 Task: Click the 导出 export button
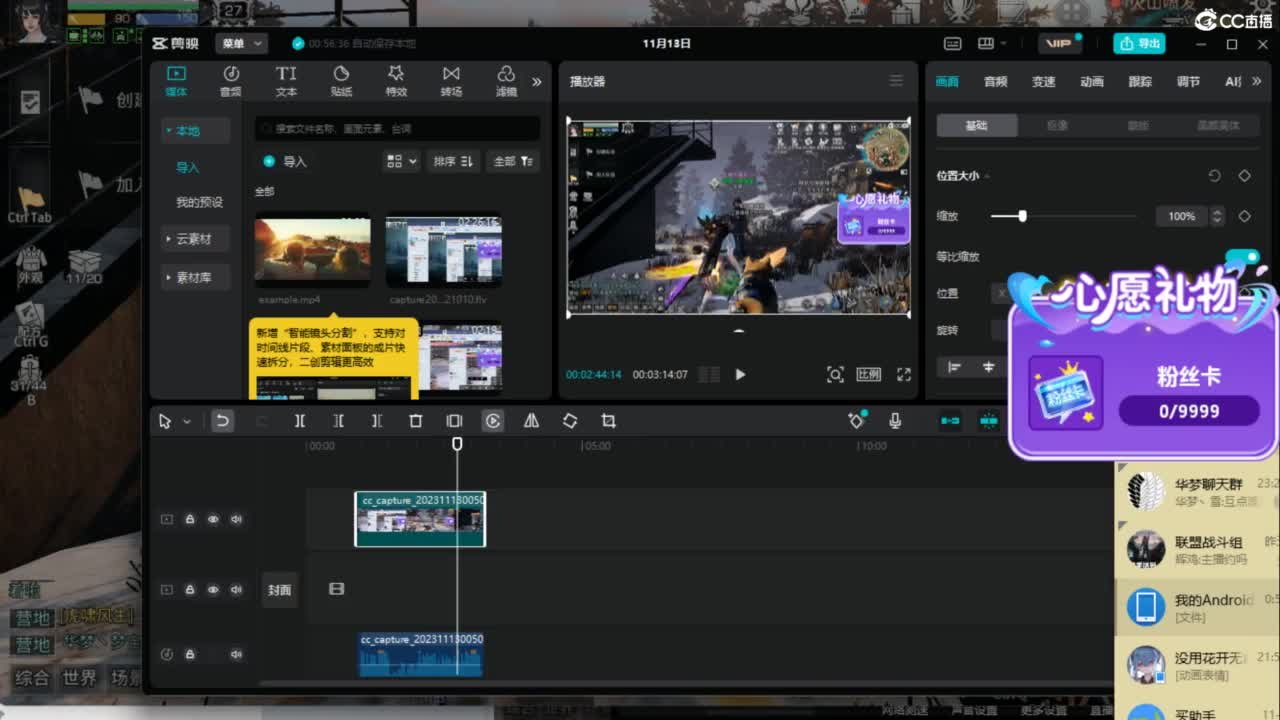pyautogui.click(x=1139, y=43)
